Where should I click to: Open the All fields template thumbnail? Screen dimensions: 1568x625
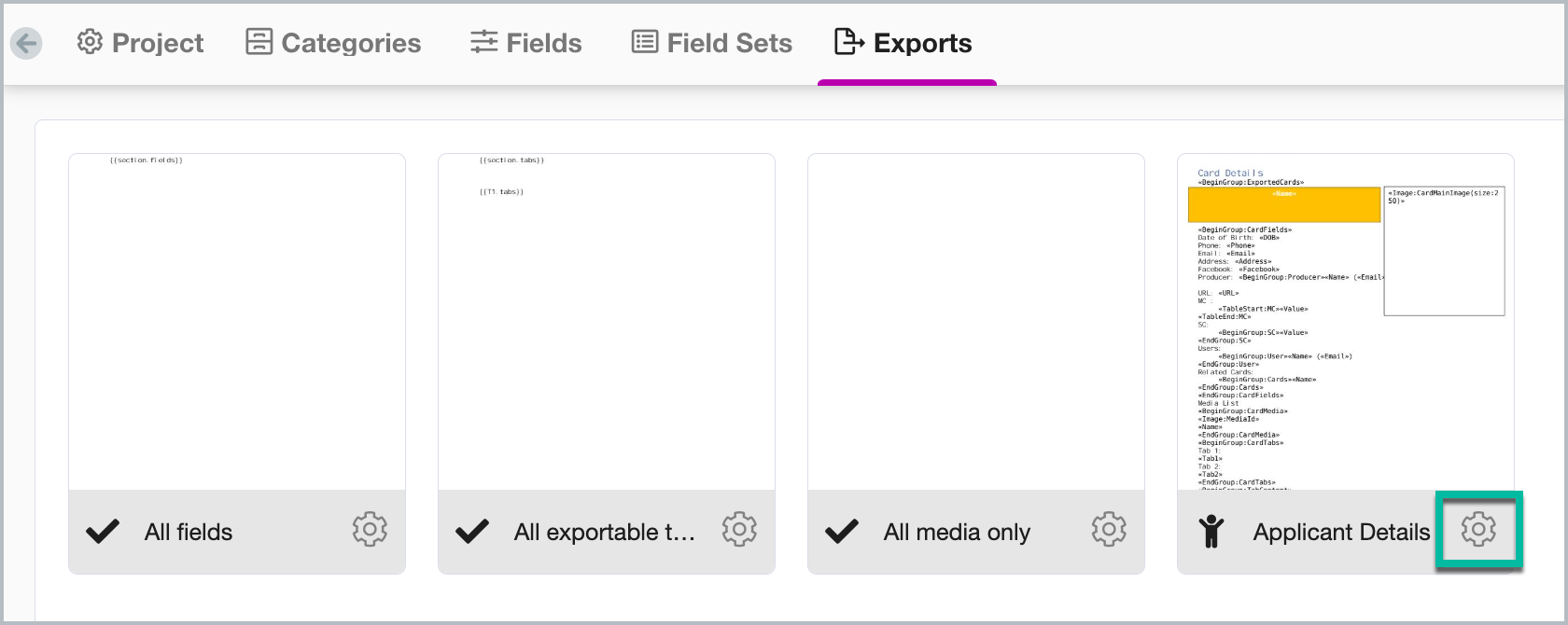[x=237, y=322]
